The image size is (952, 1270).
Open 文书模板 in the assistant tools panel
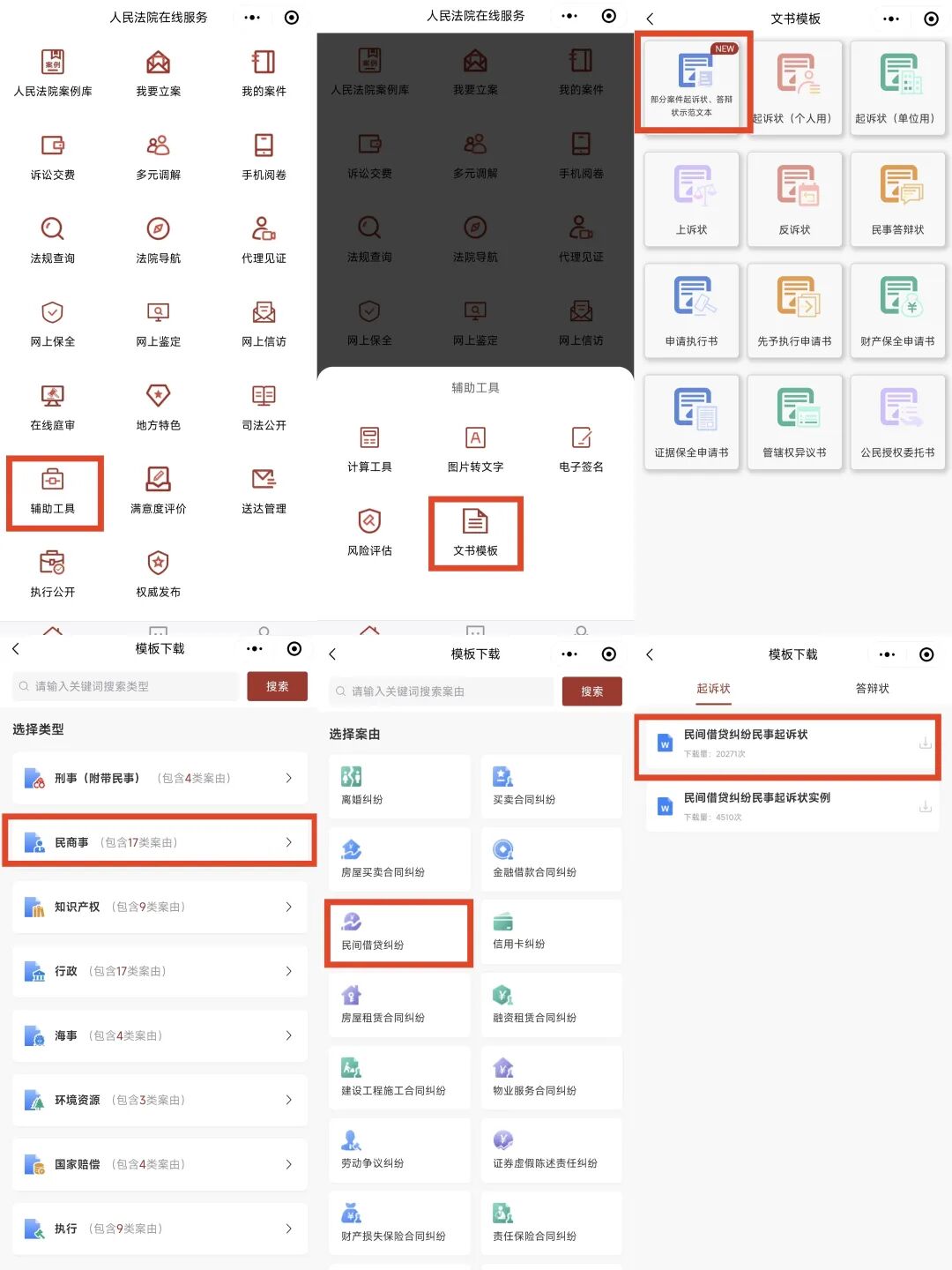point(475,532)
